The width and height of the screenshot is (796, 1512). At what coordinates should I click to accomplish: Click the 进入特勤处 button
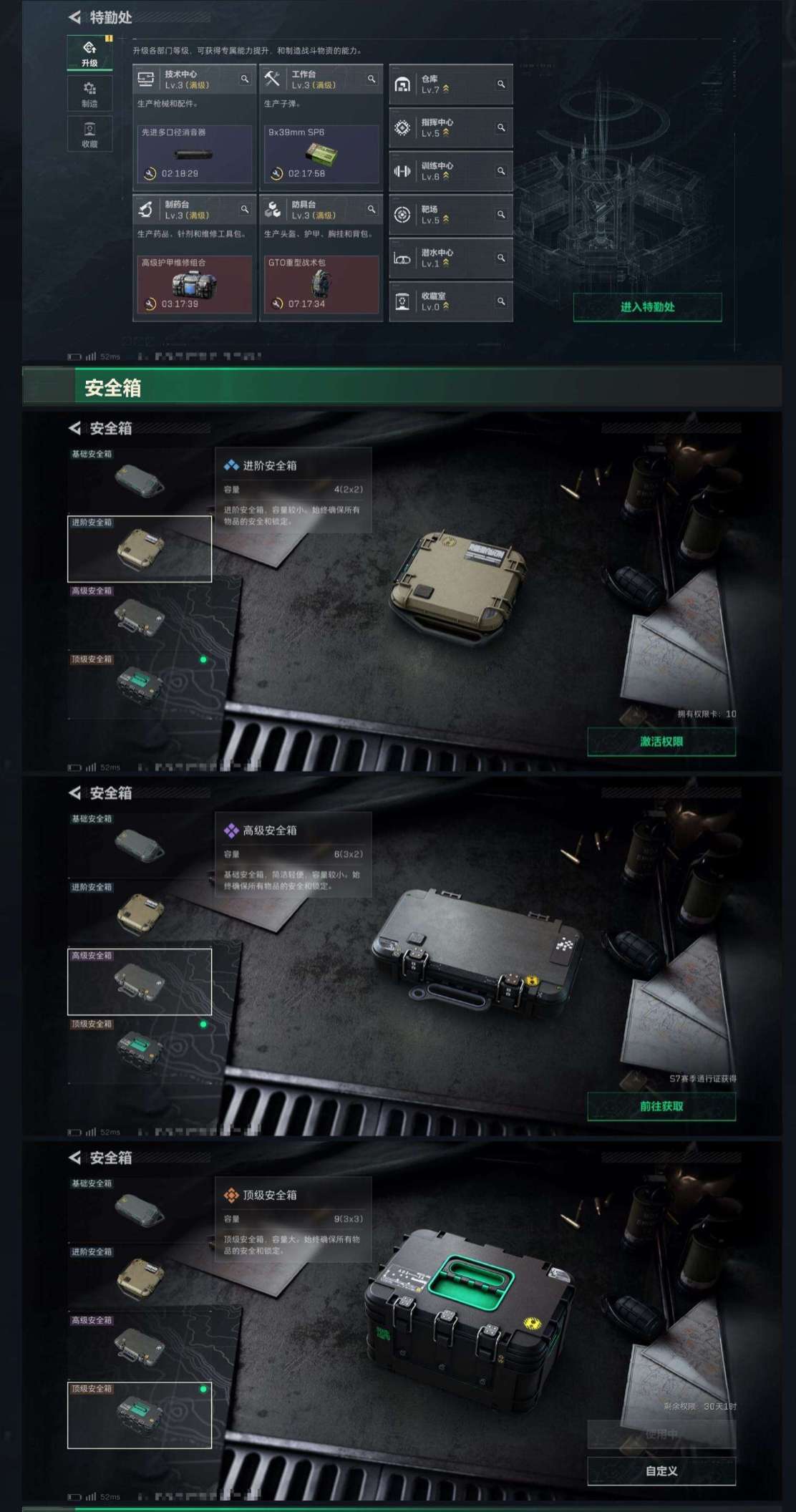[647, 307]
